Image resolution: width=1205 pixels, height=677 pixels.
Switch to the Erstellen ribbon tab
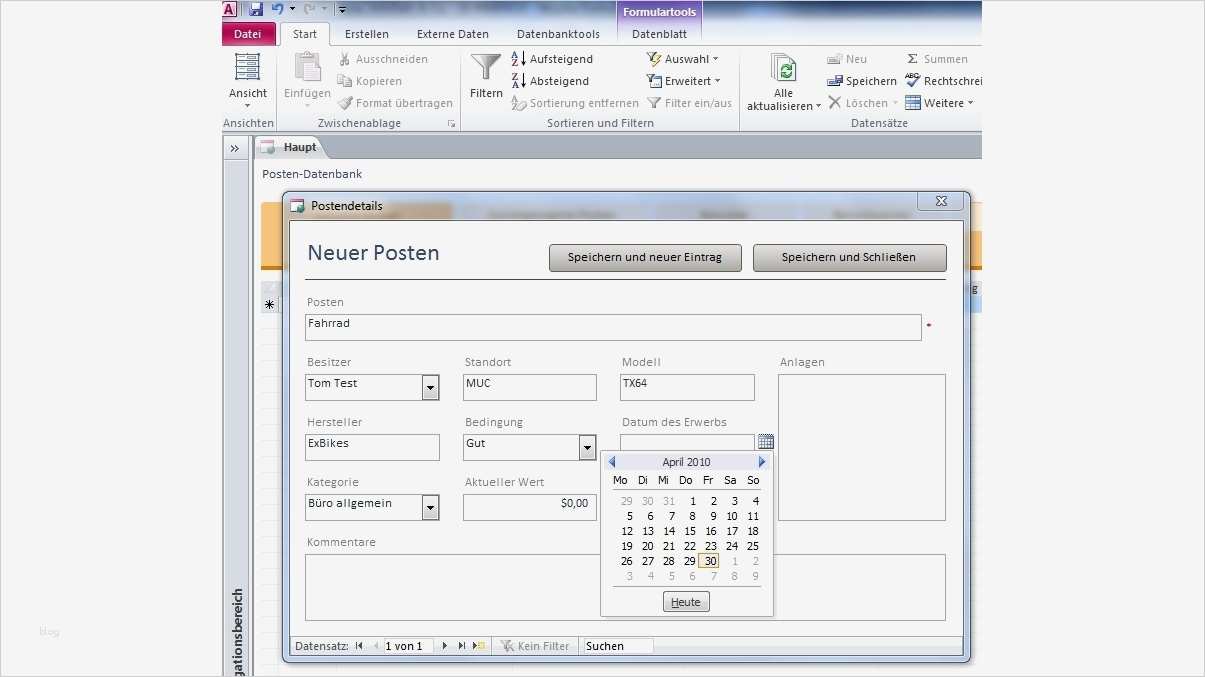[x=366, y=33]
